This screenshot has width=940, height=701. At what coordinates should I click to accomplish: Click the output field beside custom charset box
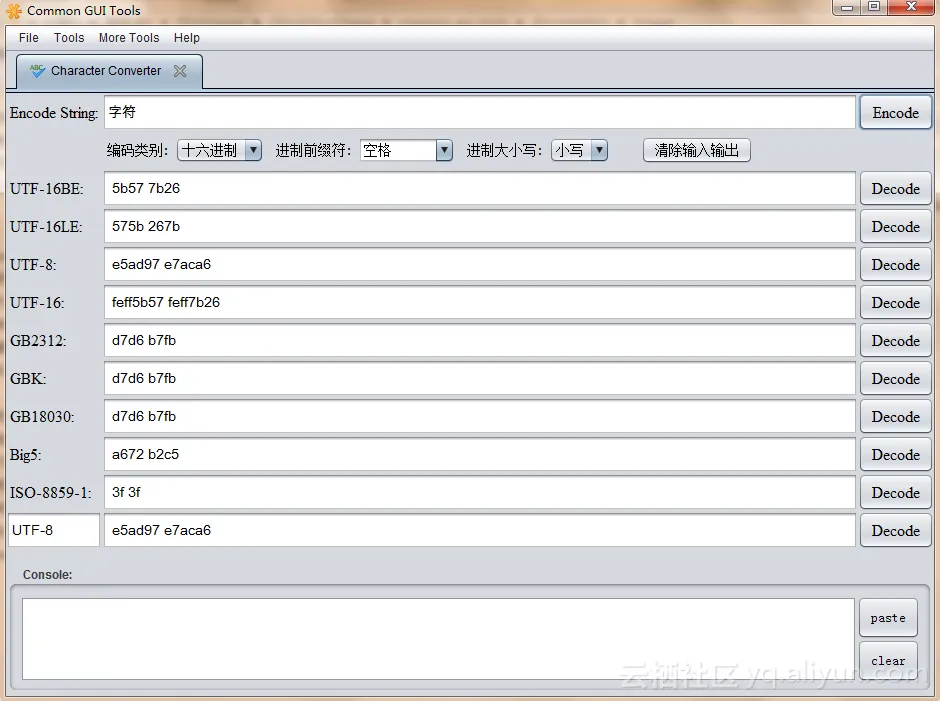480,530
